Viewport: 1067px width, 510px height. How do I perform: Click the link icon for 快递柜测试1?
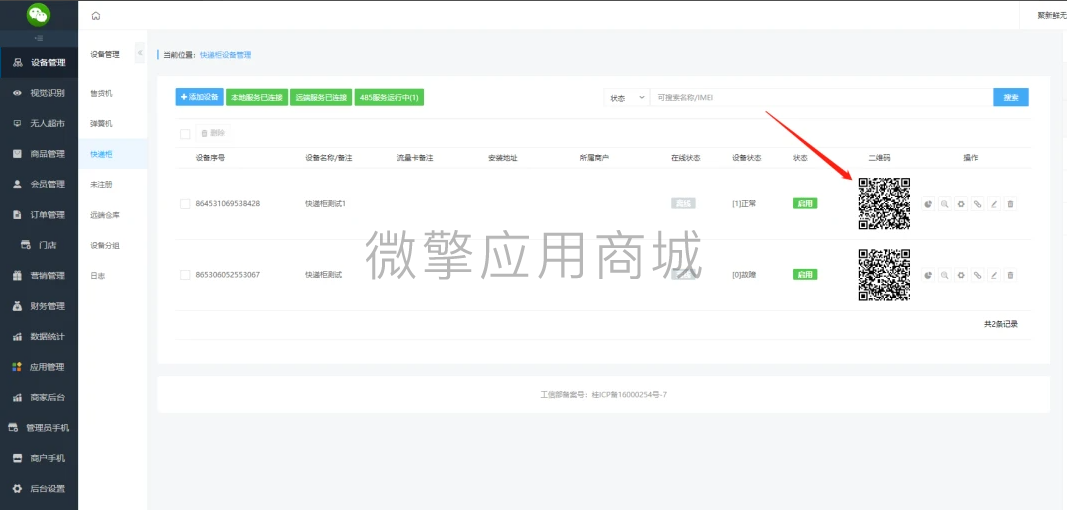(977, 204)
